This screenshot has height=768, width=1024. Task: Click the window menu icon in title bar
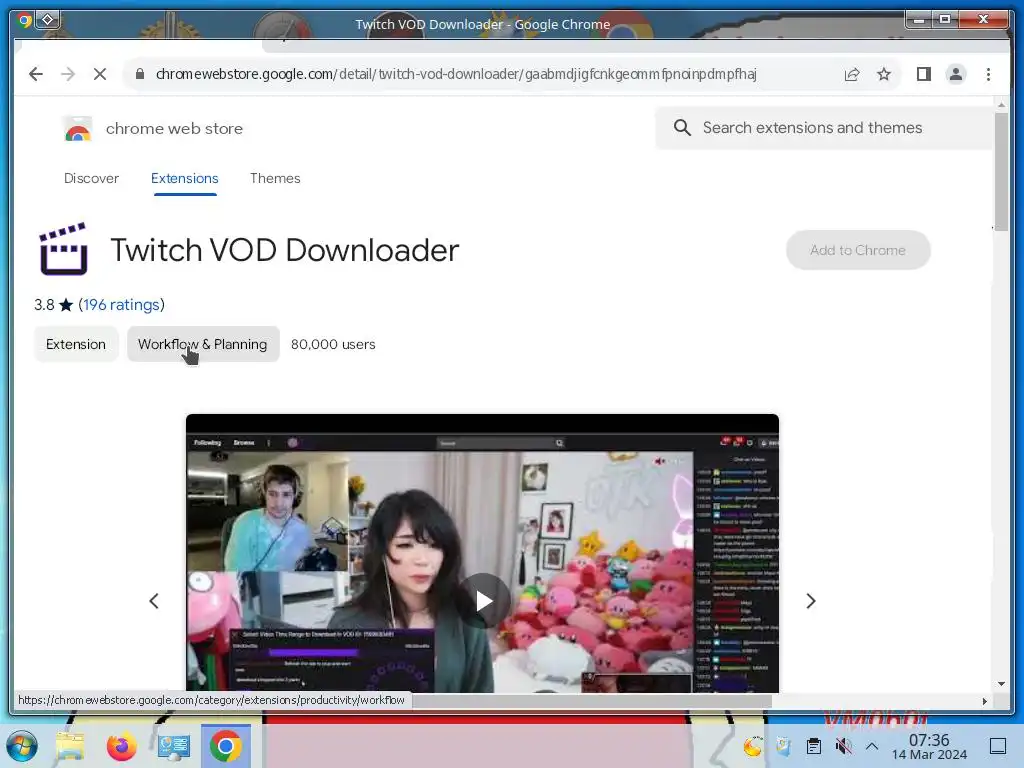24,21
